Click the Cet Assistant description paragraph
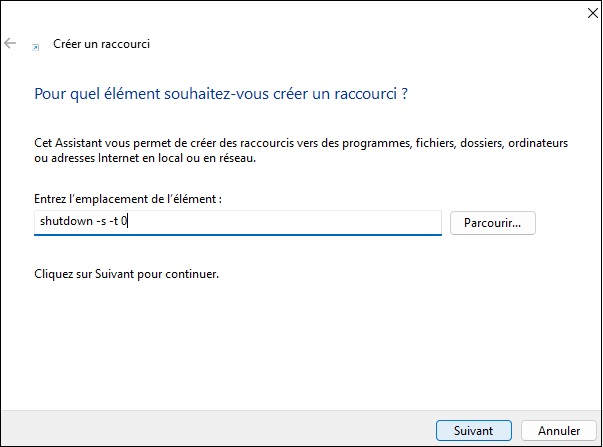This screenshot has width=603, height=447. pos(301,150)
